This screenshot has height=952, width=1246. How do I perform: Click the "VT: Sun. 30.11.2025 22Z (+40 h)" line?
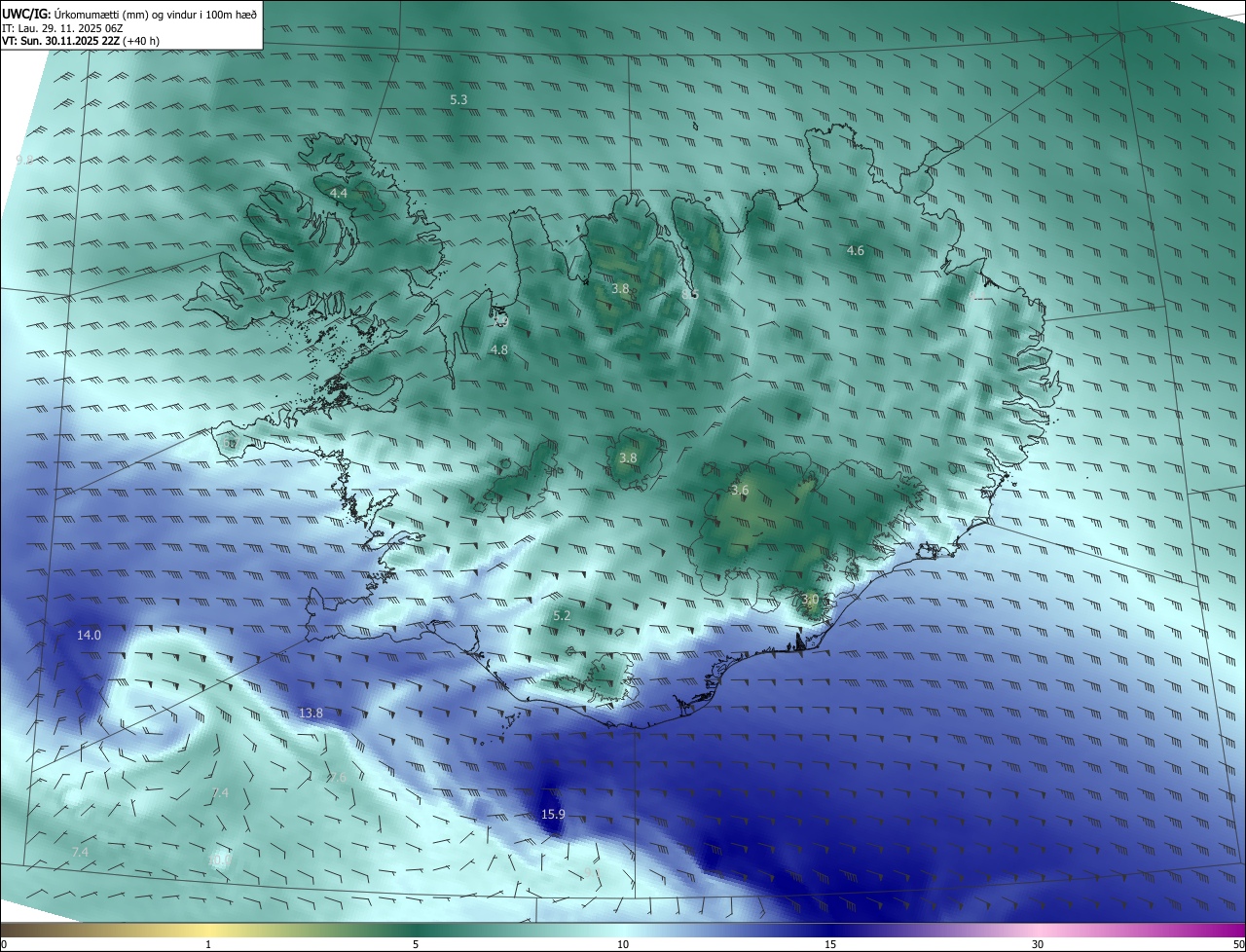(x=81, y=42)
